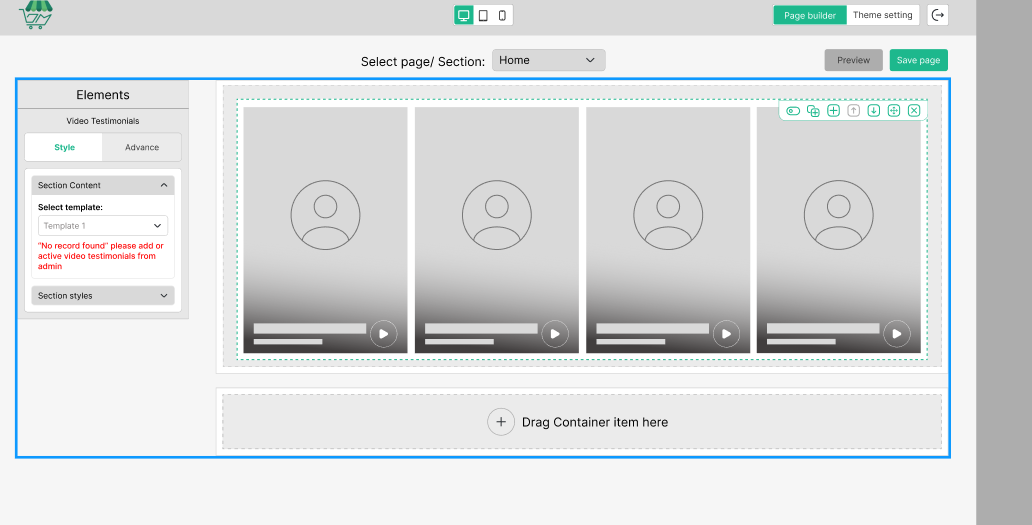The width and height of the screenshot is (1032, 525).
Task: Play the fourth video testimonial
Action: point(897,334)
